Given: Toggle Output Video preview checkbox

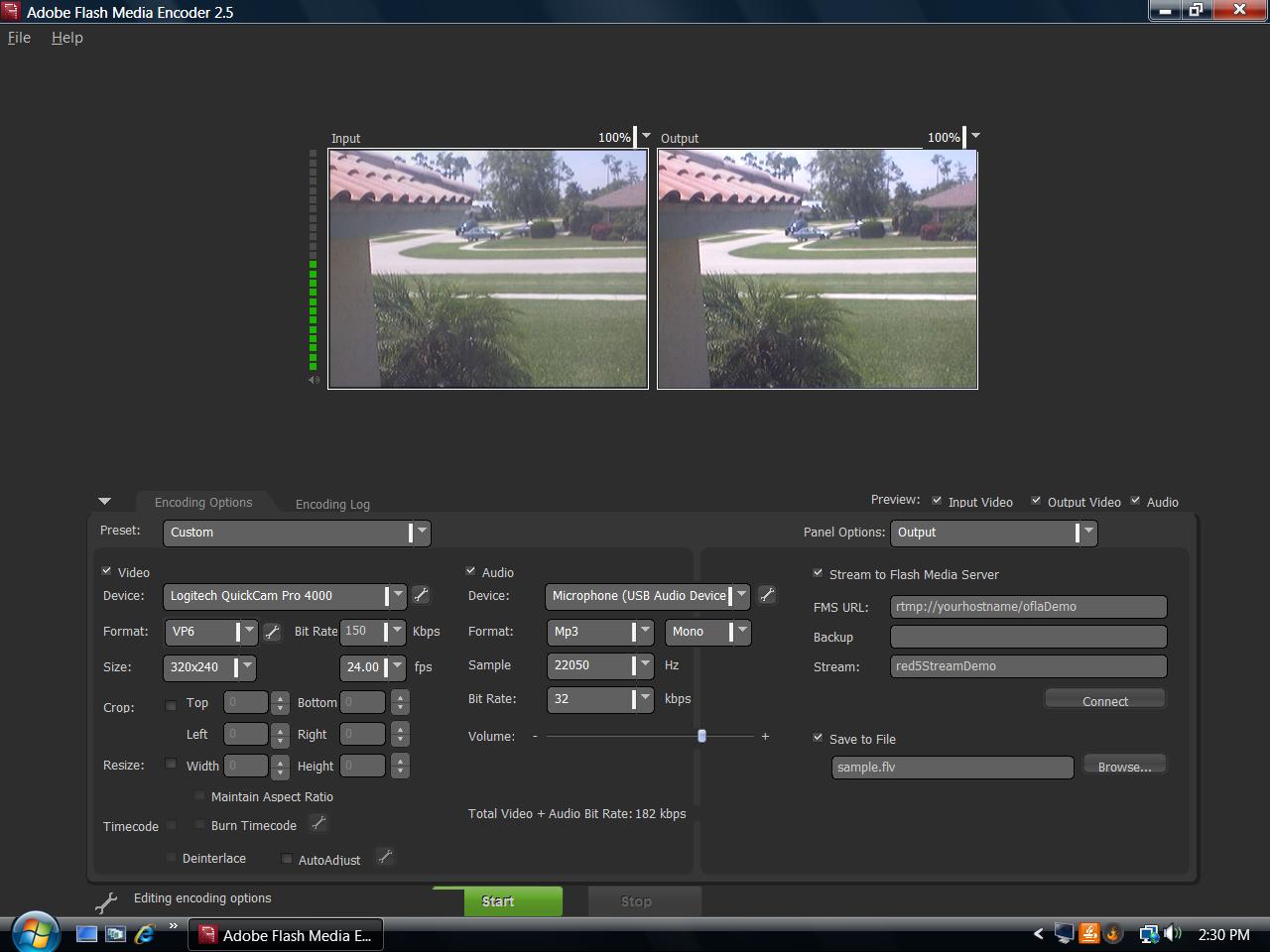Looking at the screenshot, I should coord(1036,501).
